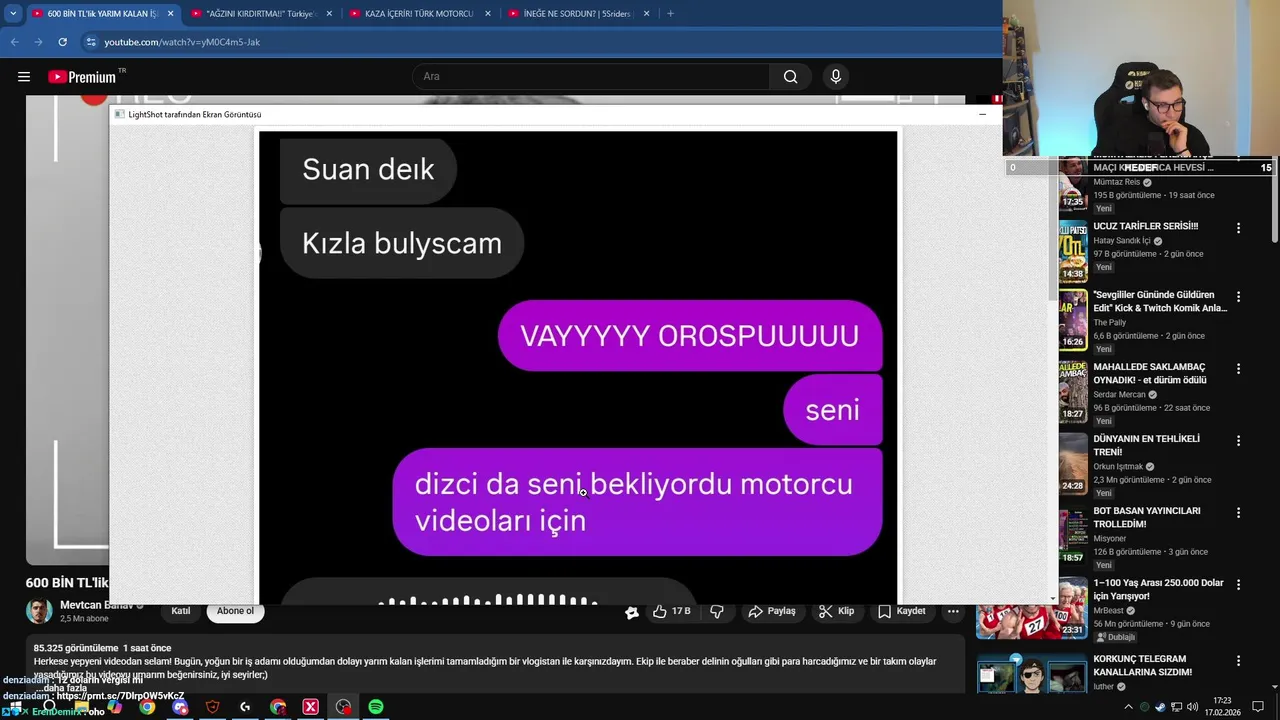This screenshot has height=720, width=1280.
Task: View site information icon in address bar
Action: point(91,42)
